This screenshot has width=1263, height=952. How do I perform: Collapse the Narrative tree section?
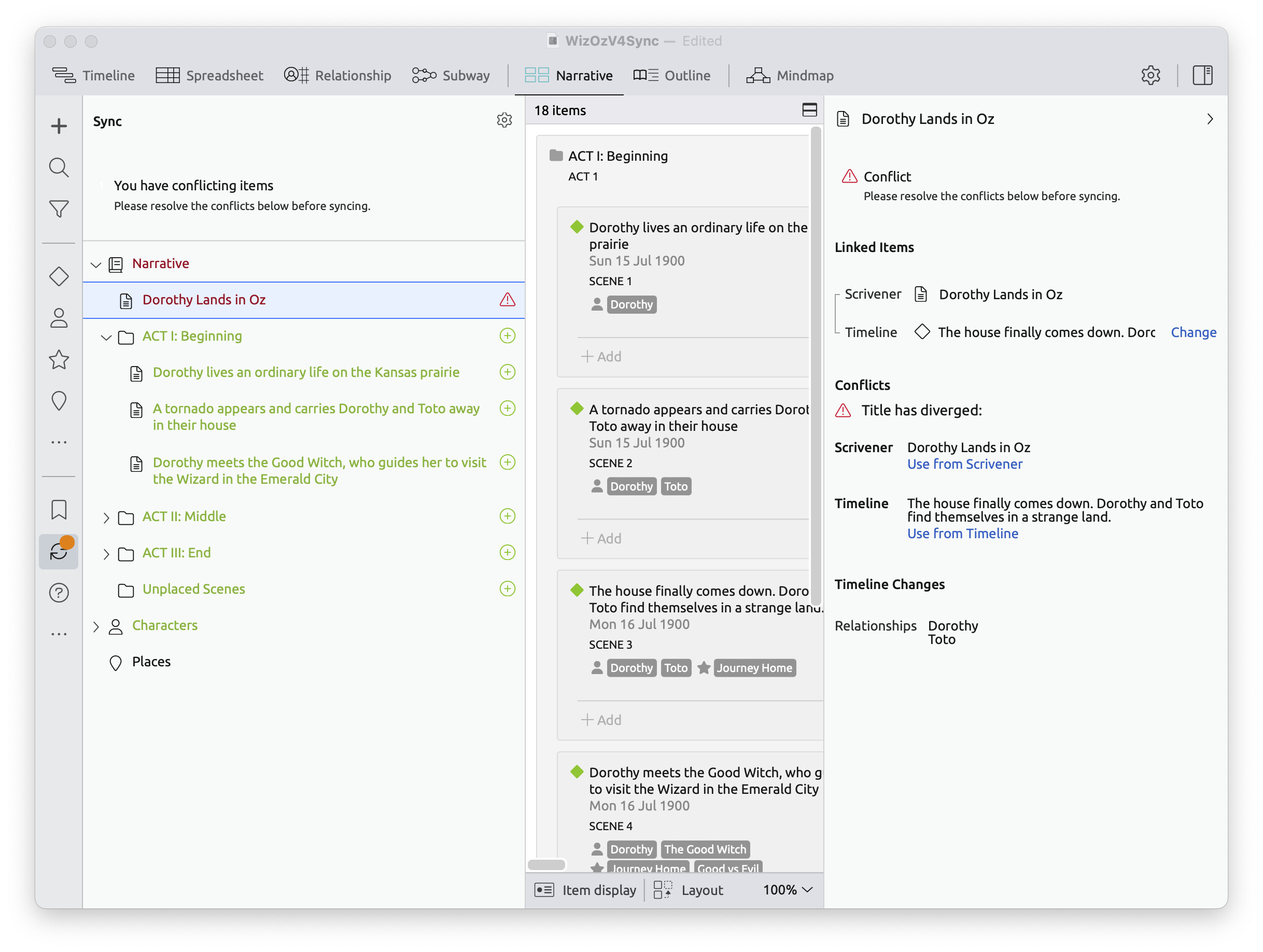click(95, 264)
